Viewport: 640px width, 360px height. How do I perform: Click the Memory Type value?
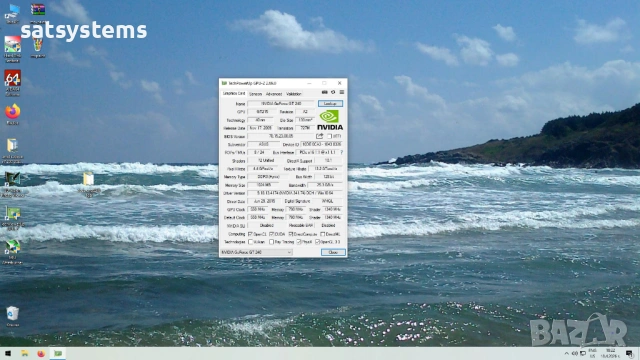pyautogui.click(x=268, y=177)
